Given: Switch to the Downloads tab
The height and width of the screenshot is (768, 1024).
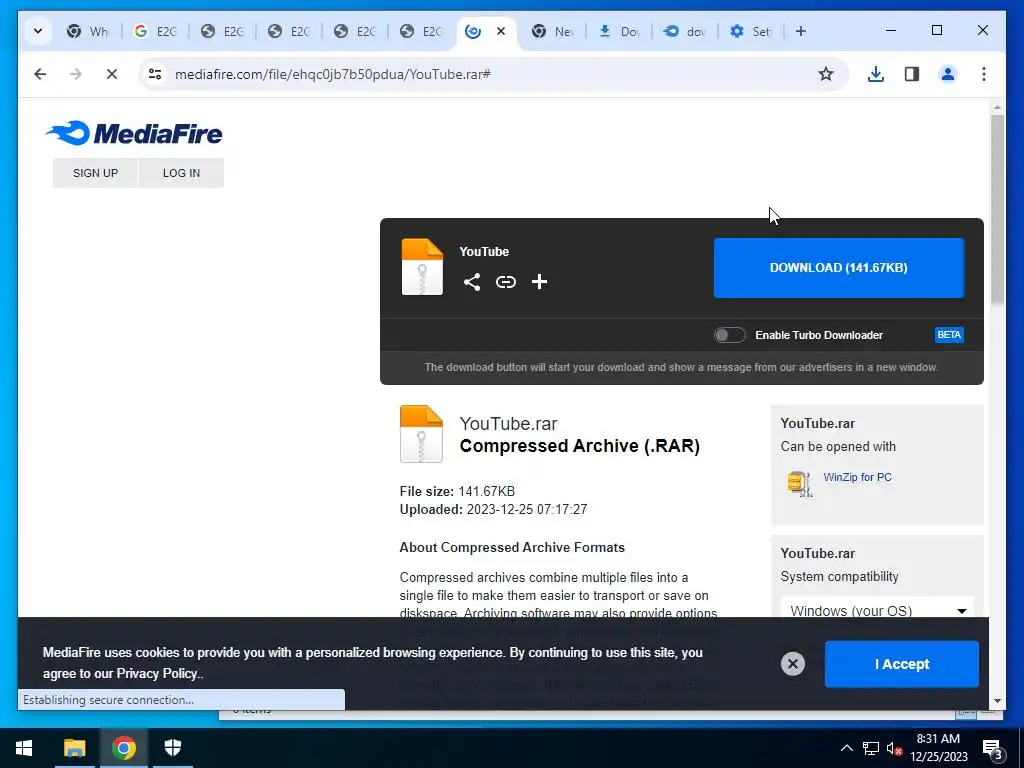Looking at the screenshot, I should 618,31.
